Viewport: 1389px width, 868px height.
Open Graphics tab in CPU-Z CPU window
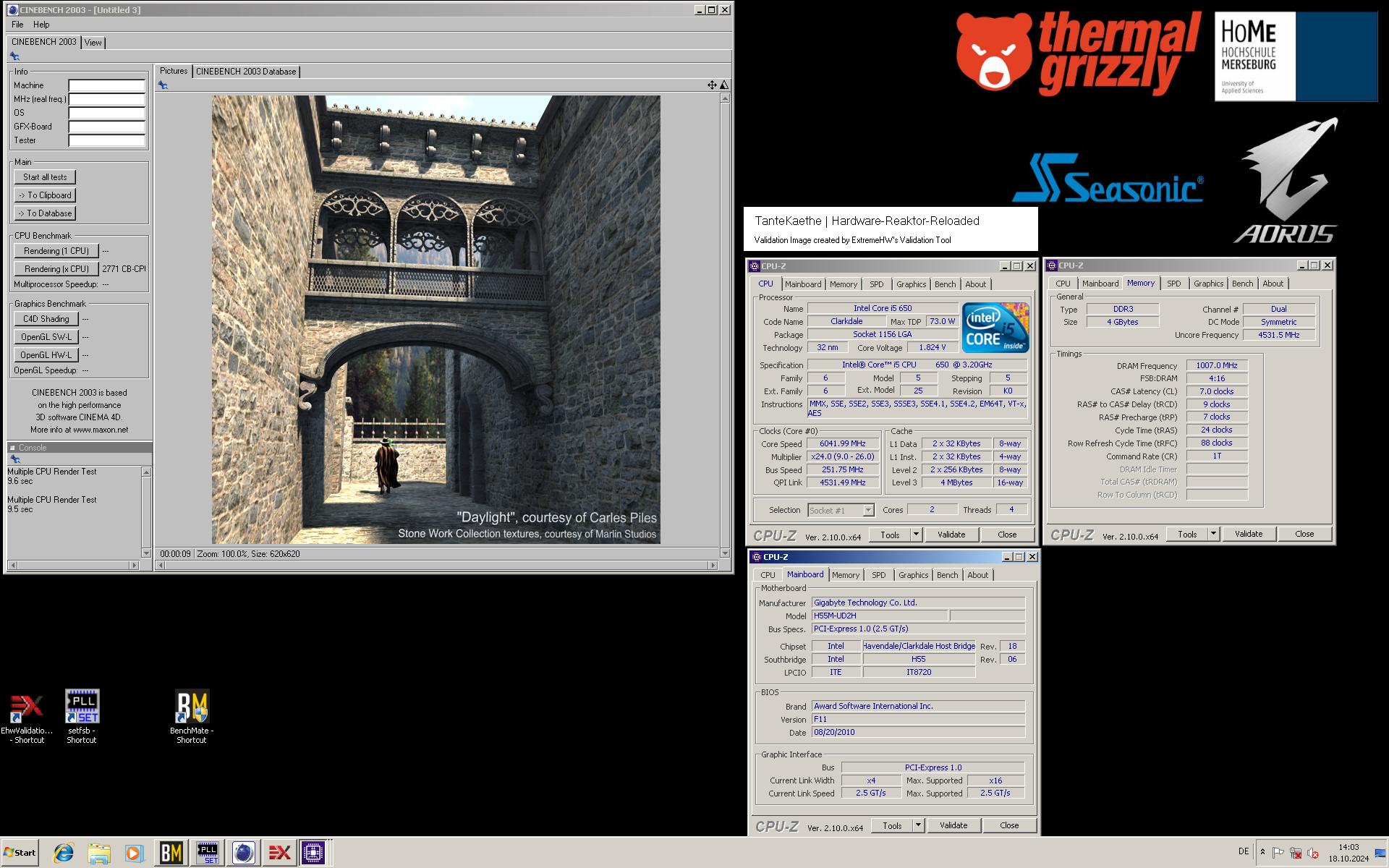pyautogui.click(x=912, y=284)
